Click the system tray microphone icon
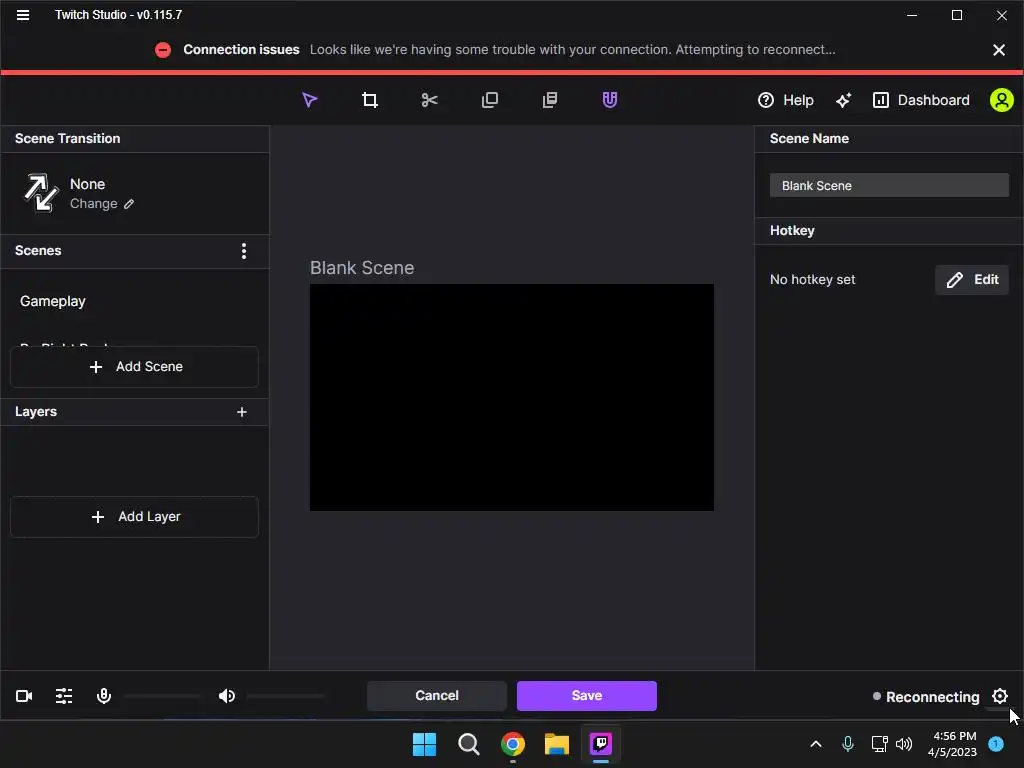This screenshot has height=768, width=1024. point(848,744)
